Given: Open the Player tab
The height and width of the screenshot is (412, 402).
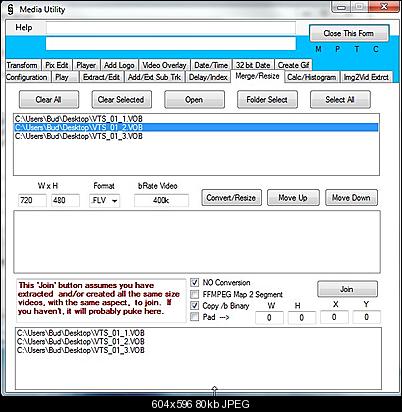Looking at the screenshot, I should [86, 65].
